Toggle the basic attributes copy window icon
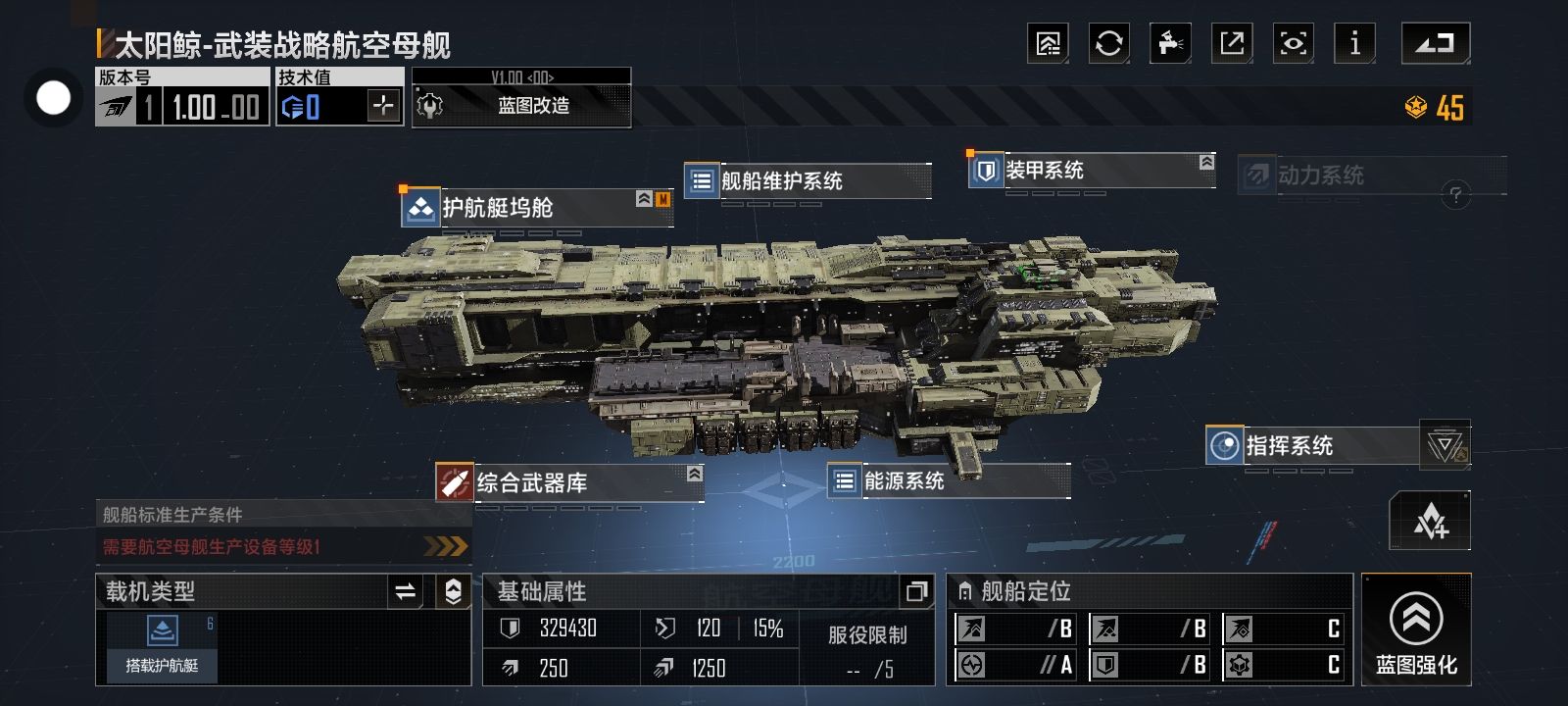1568x706 pixels. coord(916,591)
